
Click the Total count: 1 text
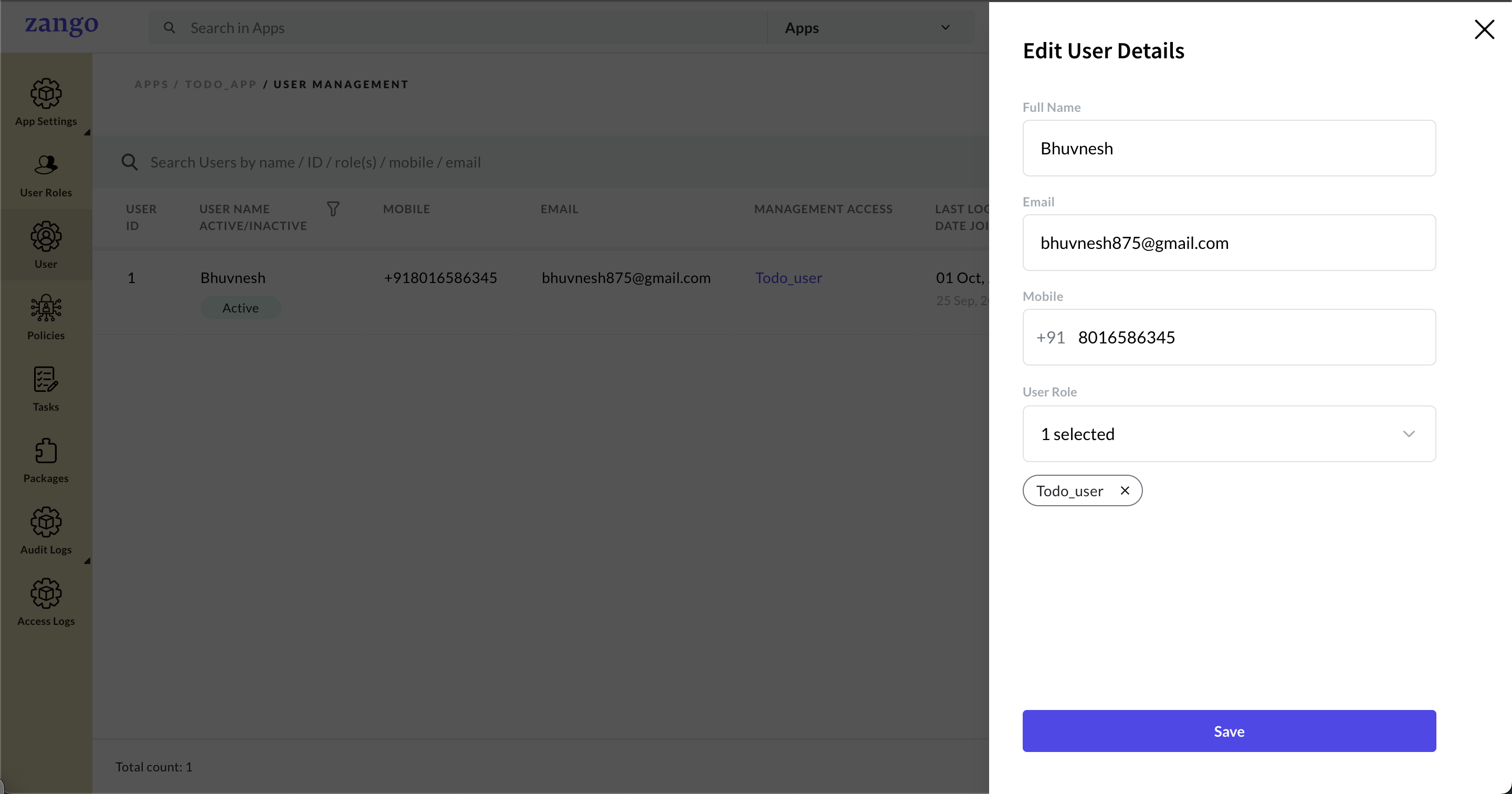tap(154, 767)
